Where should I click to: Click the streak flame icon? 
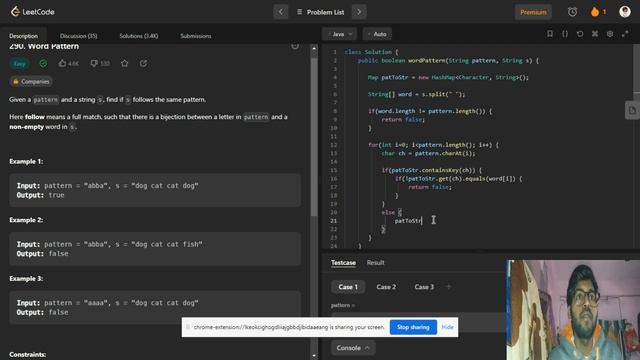pos(595,12)
